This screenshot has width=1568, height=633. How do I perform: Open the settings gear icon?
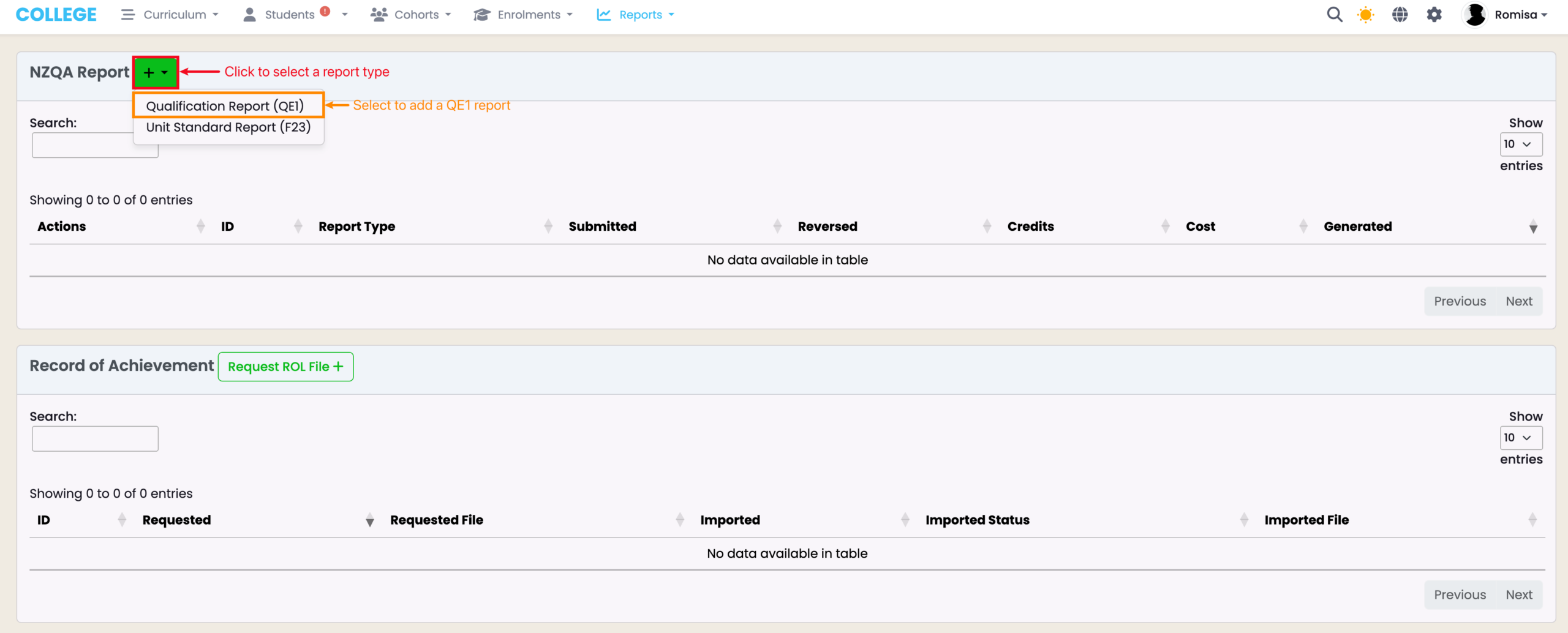[1434, 15]
